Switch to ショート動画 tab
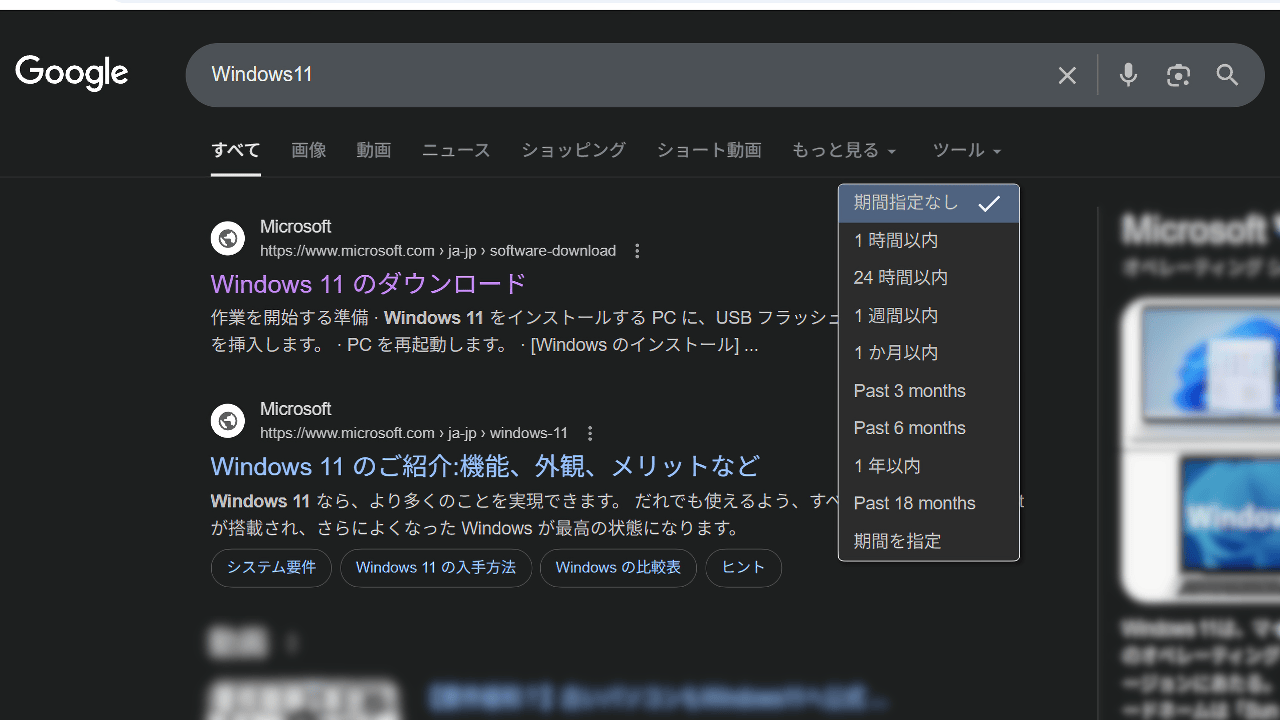Screen dimensions: 1280x720 tap(709, 150)
